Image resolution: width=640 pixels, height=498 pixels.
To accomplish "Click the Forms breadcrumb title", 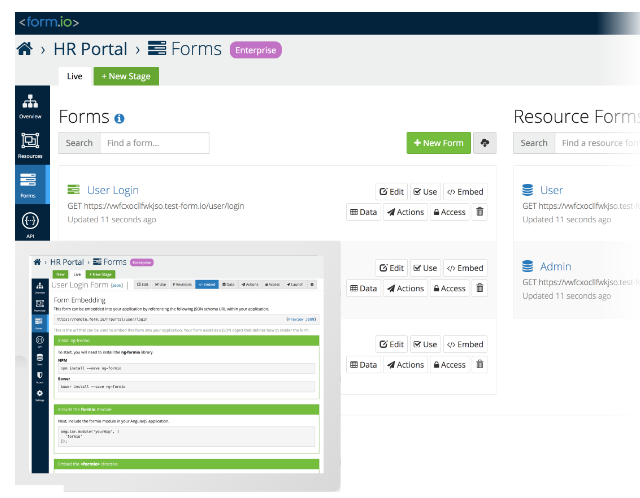I will [196, 49].
